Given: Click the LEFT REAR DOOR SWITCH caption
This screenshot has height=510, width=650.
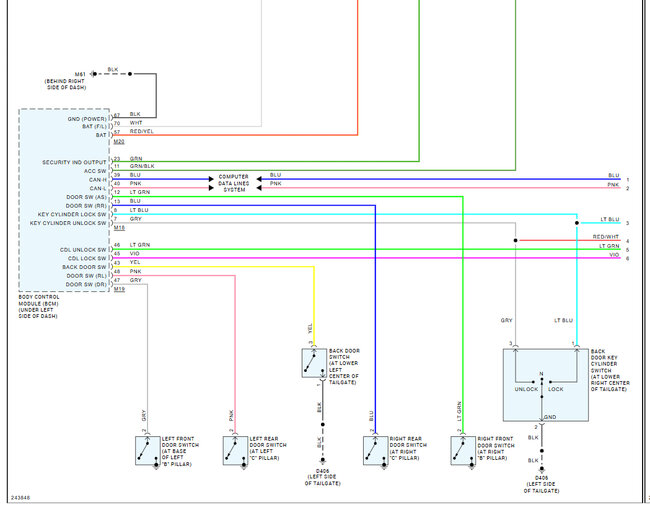Looking at the screenshot, I should click(x=268, y=449).
